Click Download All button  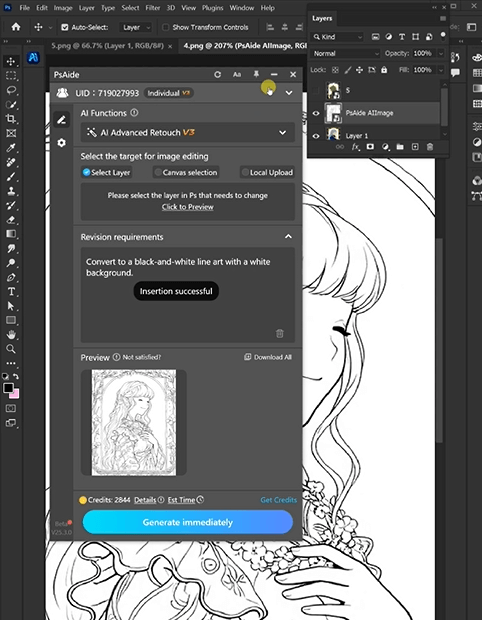pos(268,357)
